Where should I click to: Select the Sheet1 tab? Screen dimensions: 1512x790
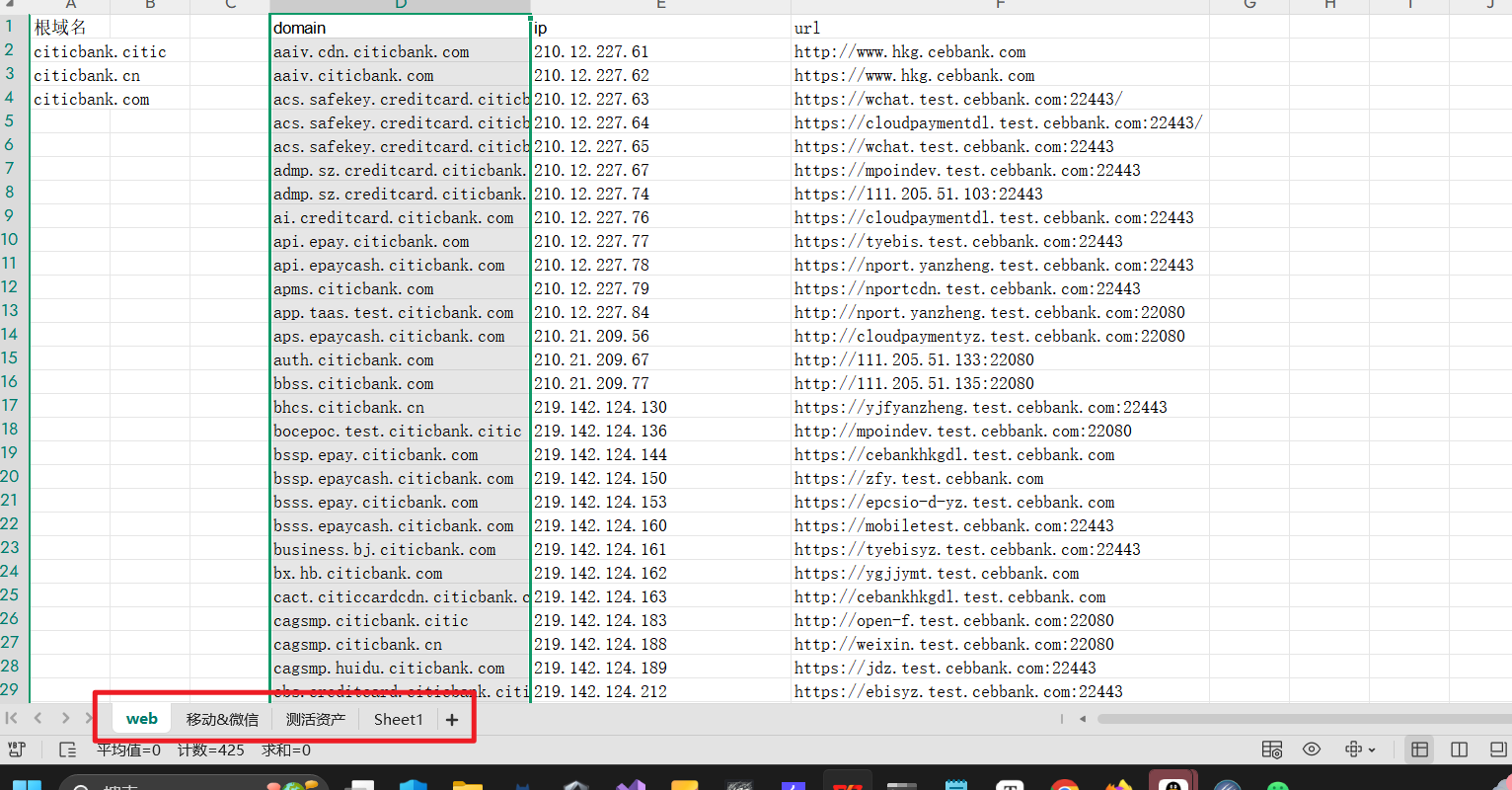point(399,720)
